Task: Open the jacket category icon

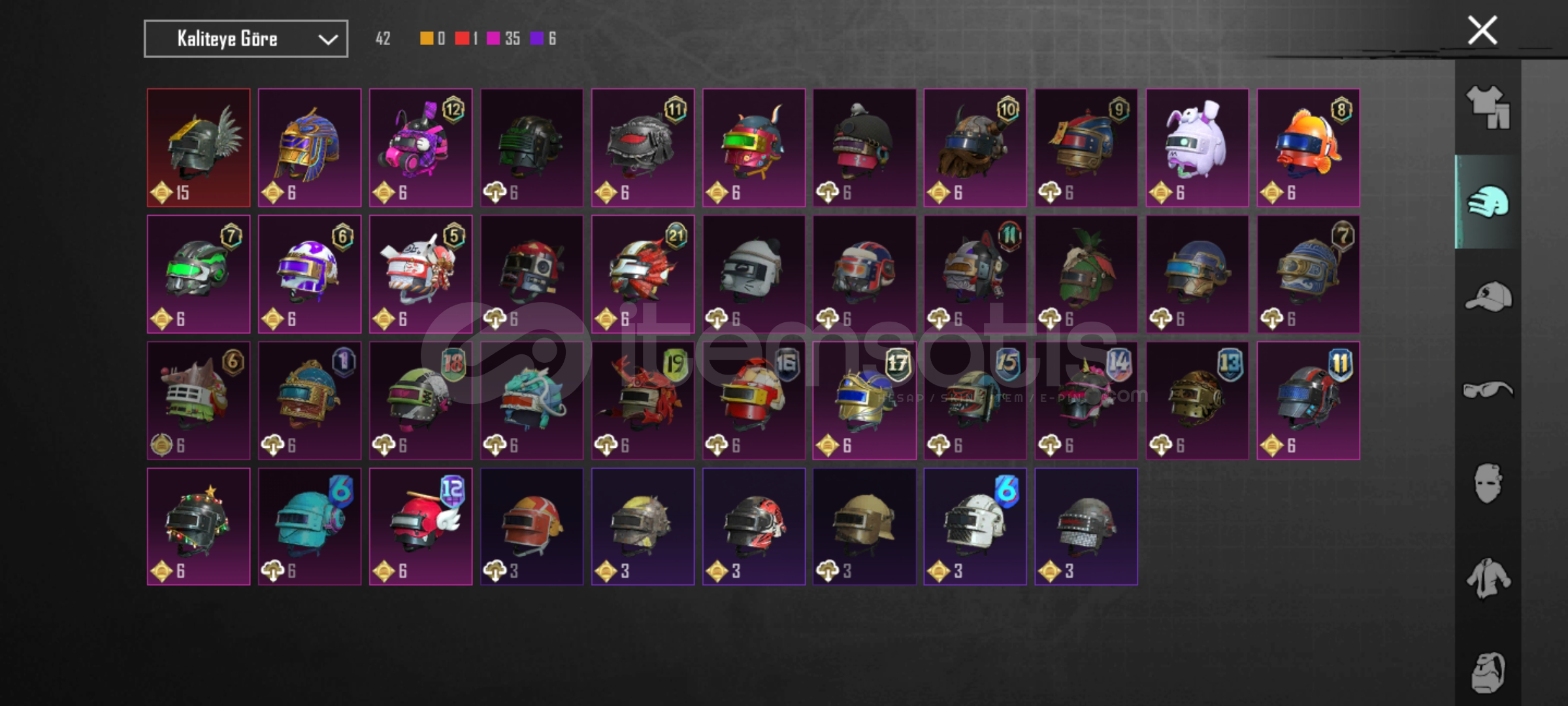Action: pyautogui.click(x=1488, y=578)
